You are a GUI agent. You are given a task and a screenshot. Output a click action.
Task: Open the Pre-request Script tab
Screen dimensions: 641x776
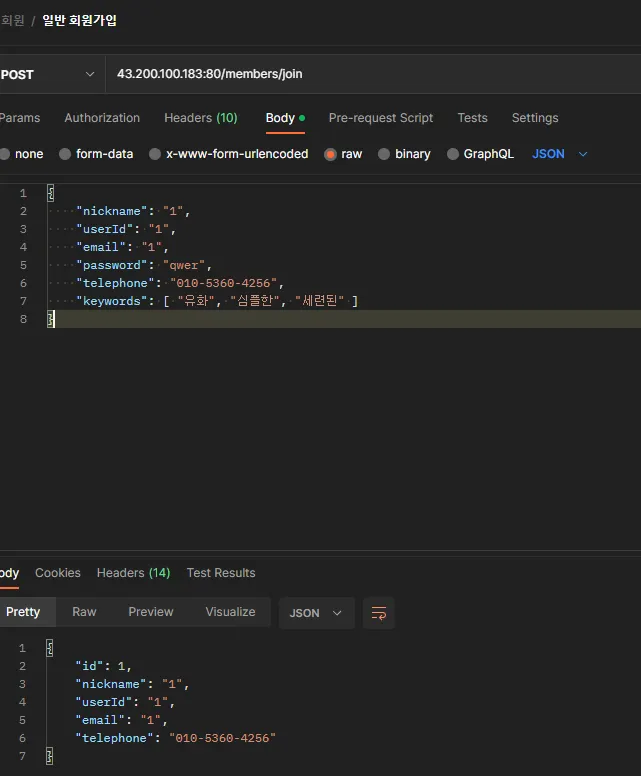(381, 118)
